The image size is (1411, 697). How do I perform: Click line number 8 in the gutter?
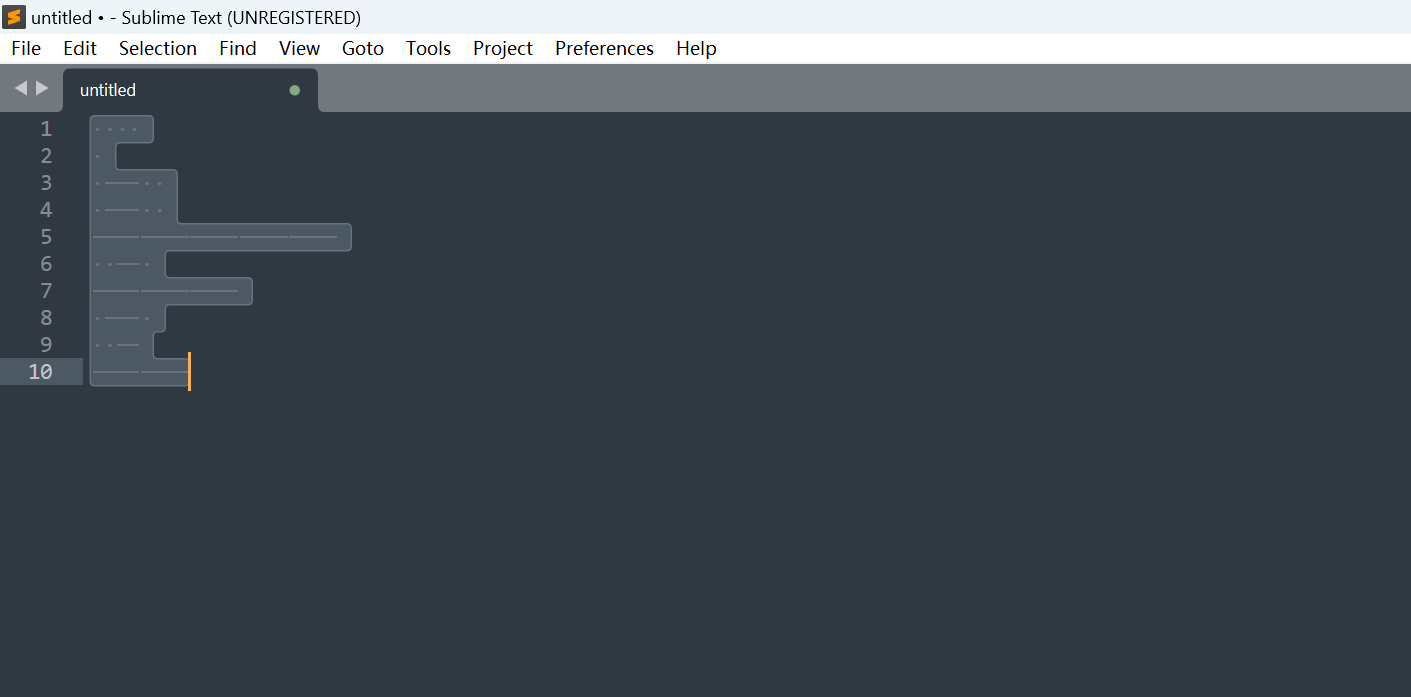coord(46,318)
